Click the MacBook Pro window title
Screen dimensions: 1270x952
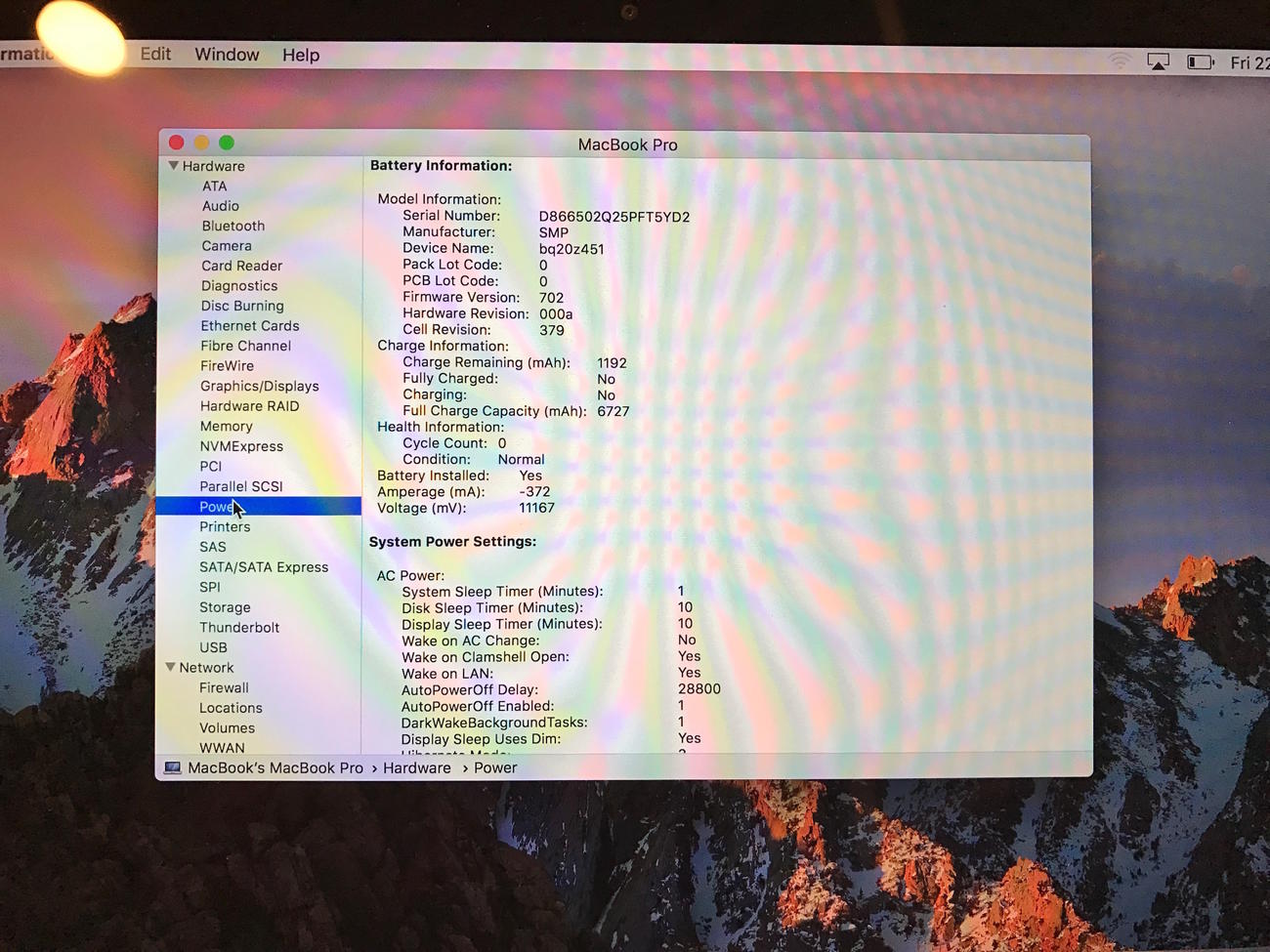(x=627, y=145)
